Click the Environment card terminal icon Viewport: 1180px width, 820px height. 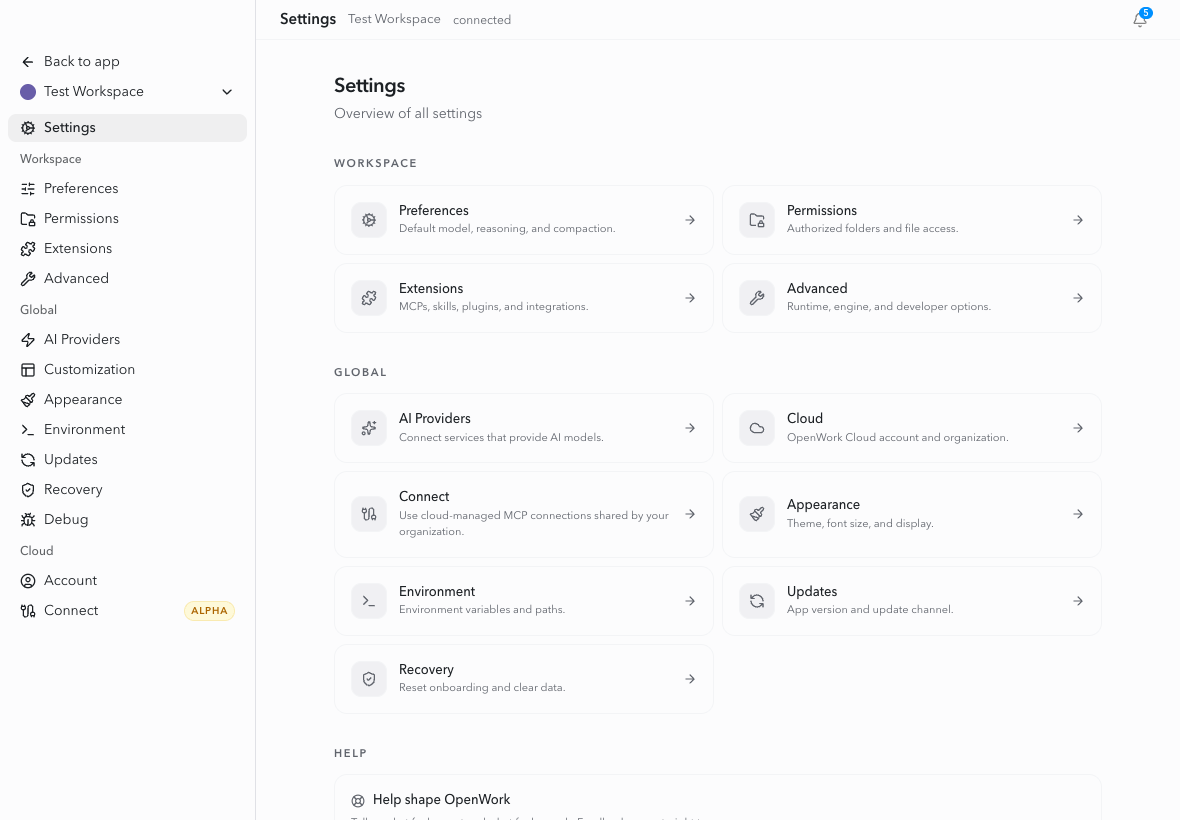tap(369, 601)
